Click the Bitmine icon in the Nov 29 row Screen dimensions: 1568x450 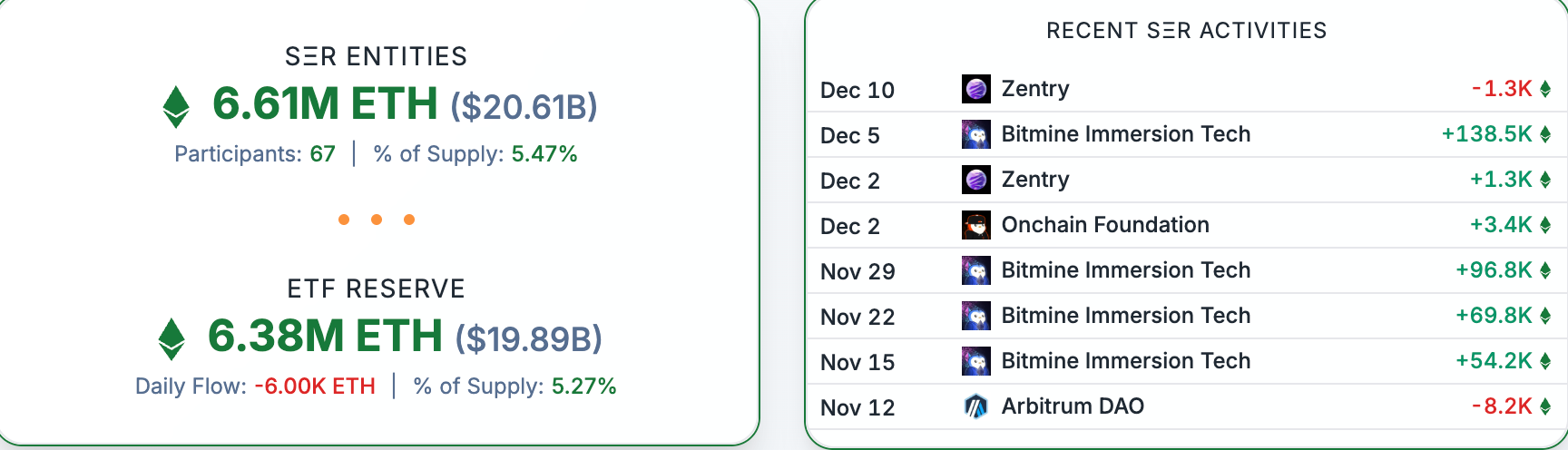coord(976,270)
